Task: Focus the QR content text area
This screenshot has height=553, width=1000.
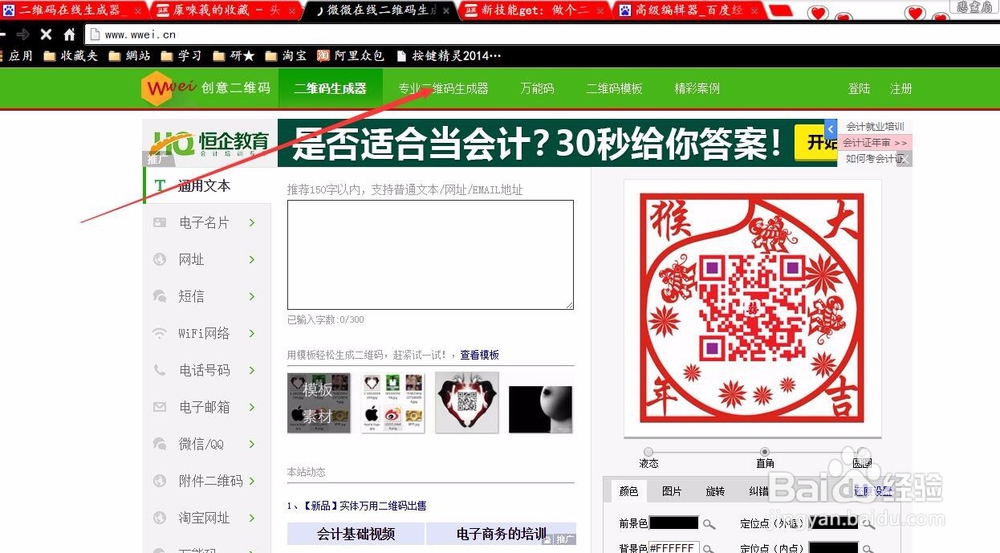Action: [x=430, y=255]
